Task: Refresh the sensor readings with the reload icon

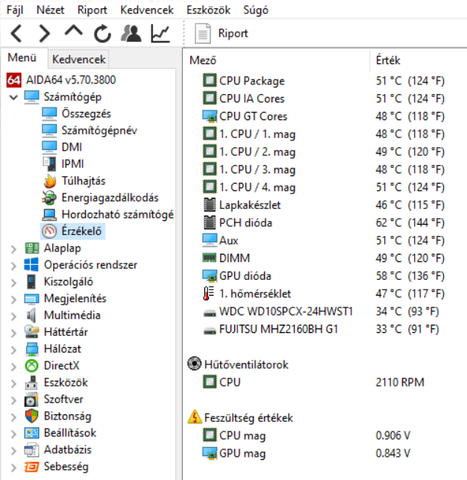Action: (102, 33)
